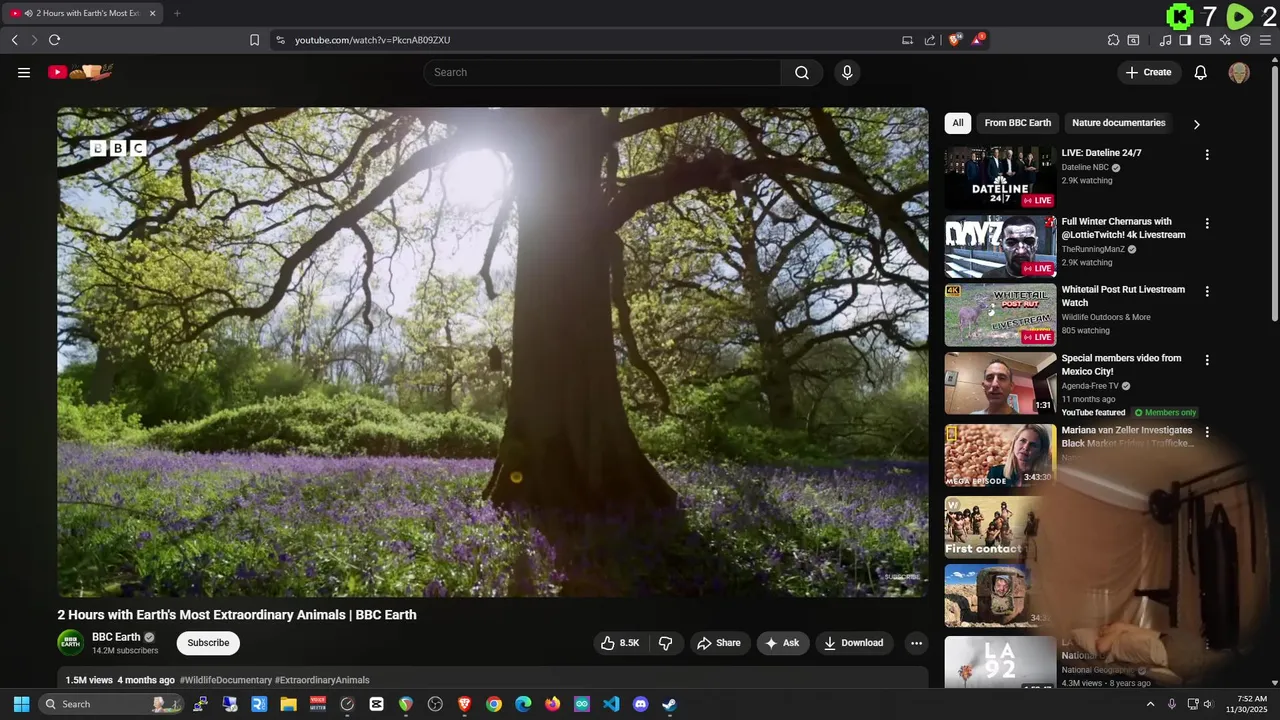1280x720 pixels.
Task: Open the Windows Start menu
Action: [x=21, y=704]
